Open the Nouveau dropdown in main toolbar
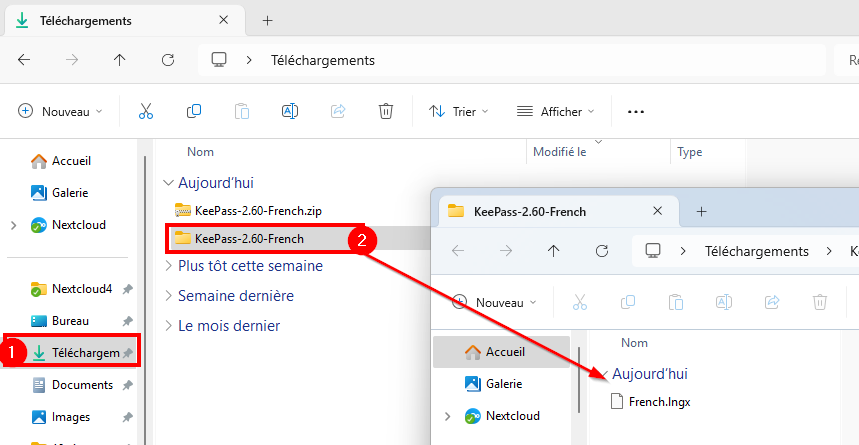This screenshot has height=445, width=859. pos(60,111)
